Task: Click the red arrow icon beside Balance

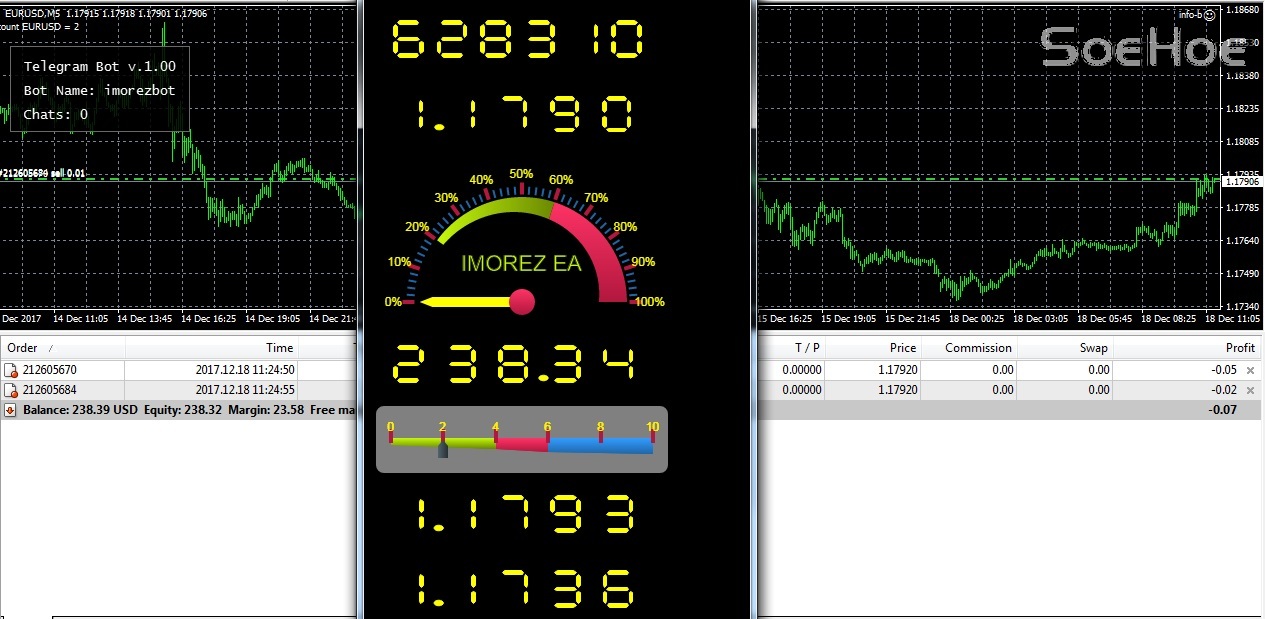Action: (10, 410)
